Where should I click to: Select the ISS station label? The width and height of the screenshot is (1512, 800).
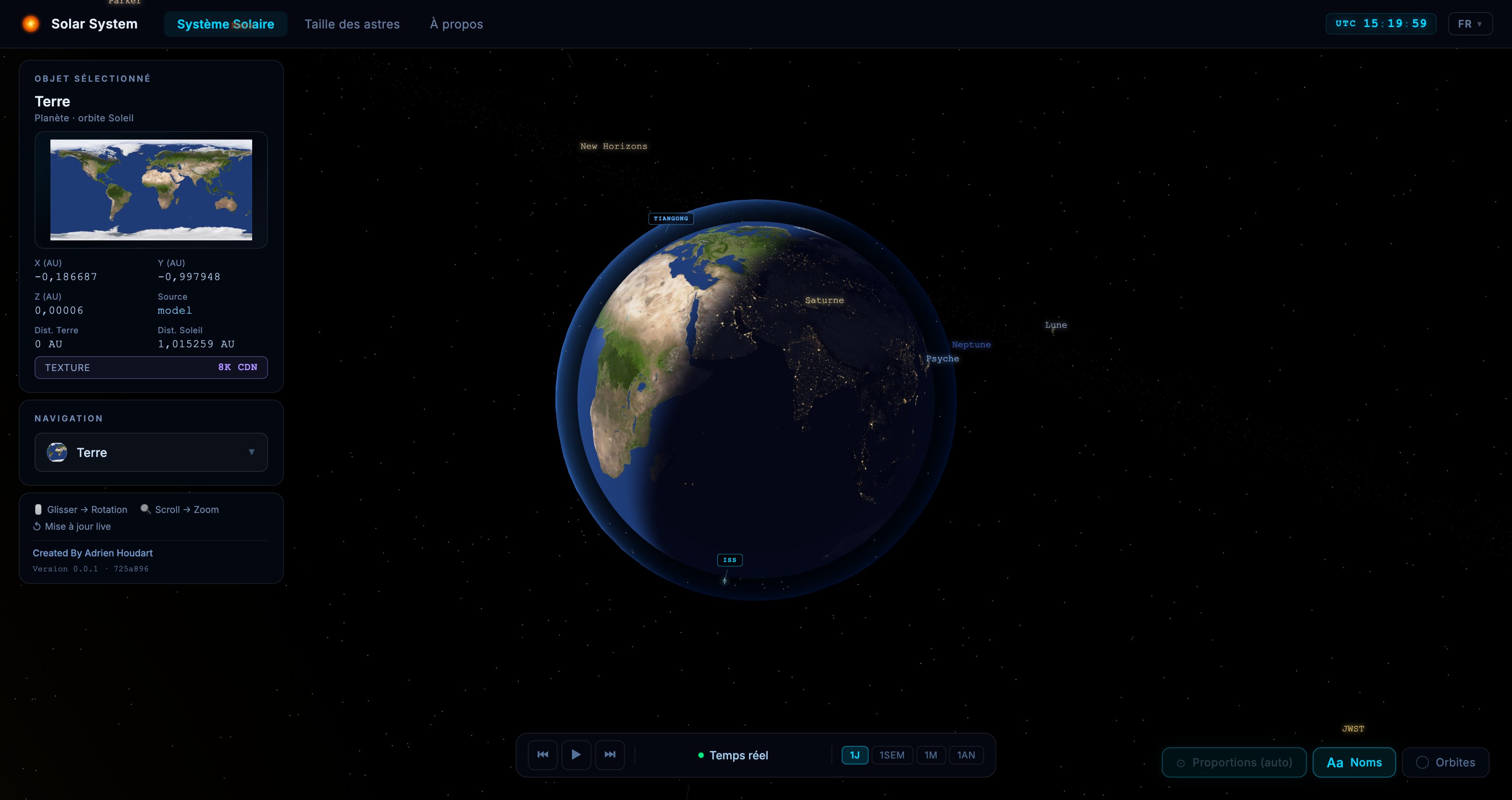pyautogui.click(x=729, y=560)
